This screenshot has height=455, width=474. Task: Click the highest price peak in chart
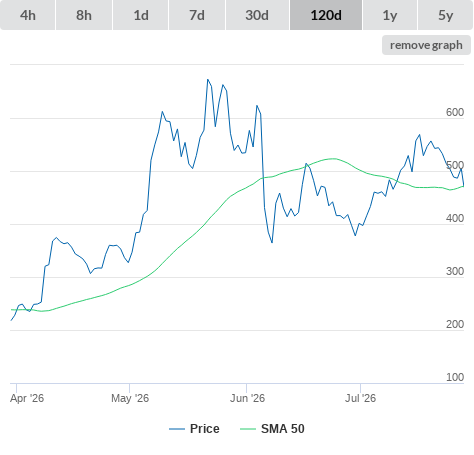[208, 79]
